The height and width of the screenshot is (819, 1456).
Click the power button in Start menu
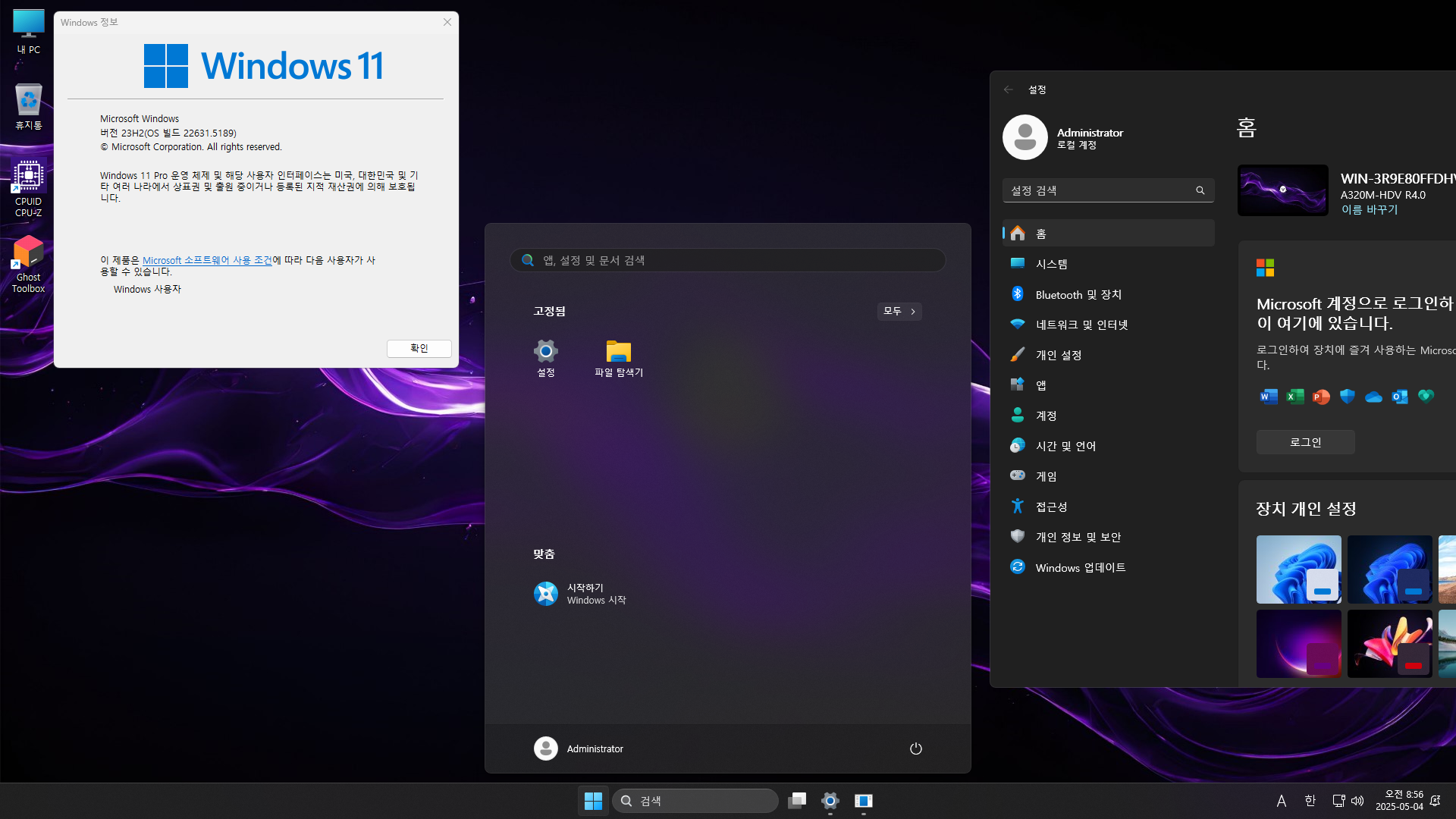pos(916,748)
